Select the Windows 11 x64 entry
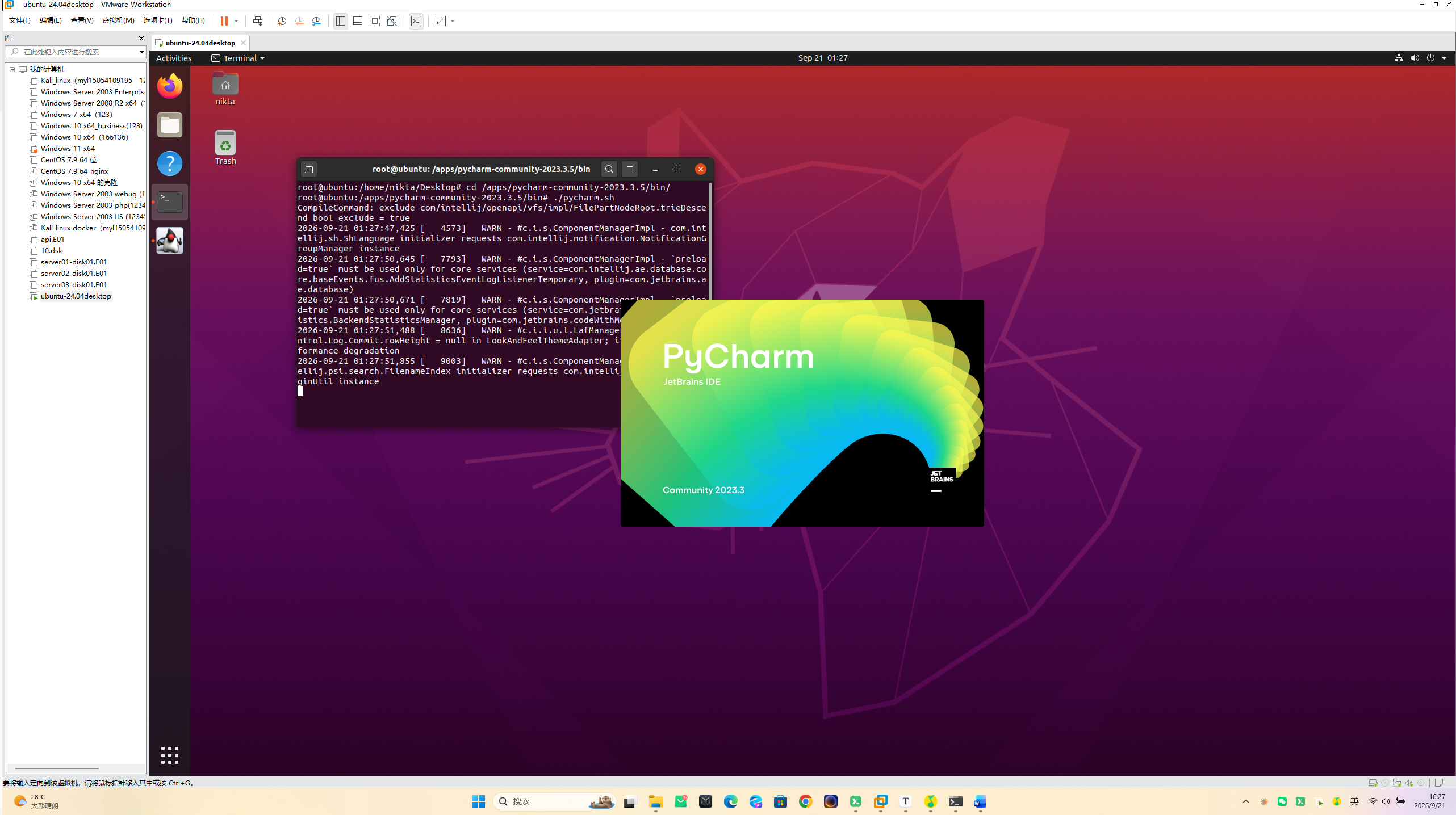The width and height of the screenshot is (1456, 815). click(x=63, y=149)
